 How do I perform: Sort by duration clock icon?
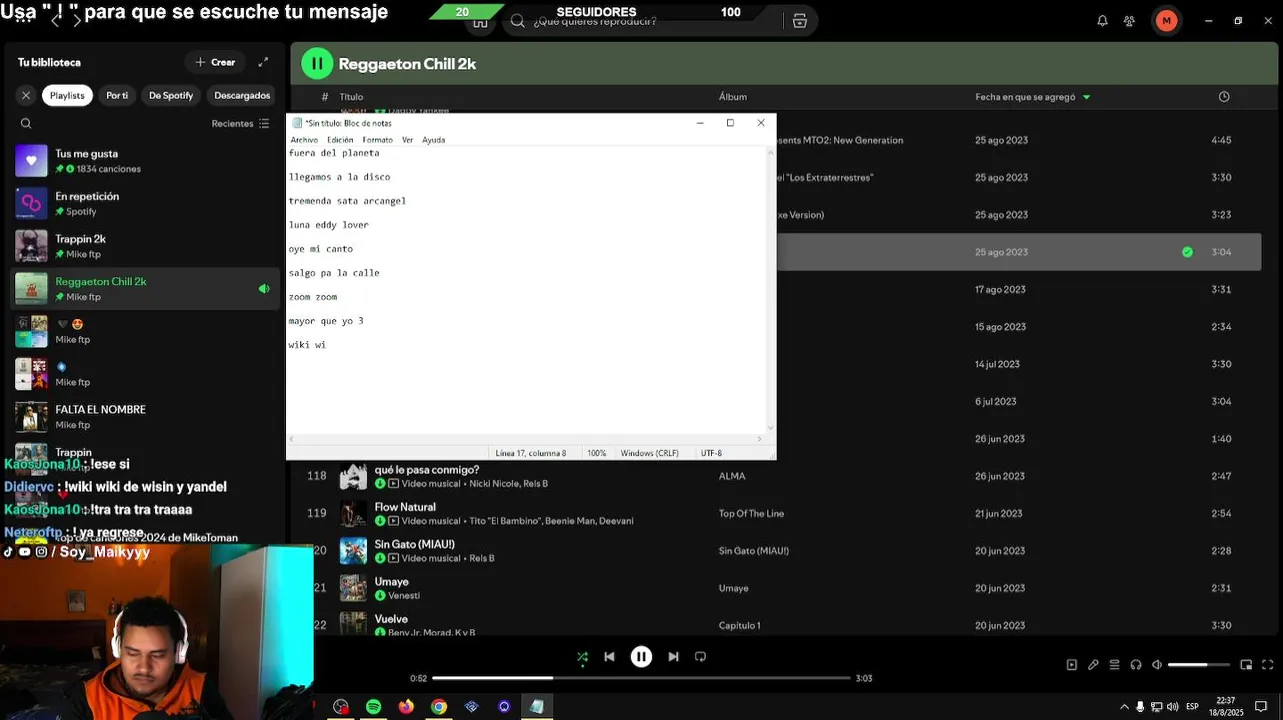(1224, 97)
